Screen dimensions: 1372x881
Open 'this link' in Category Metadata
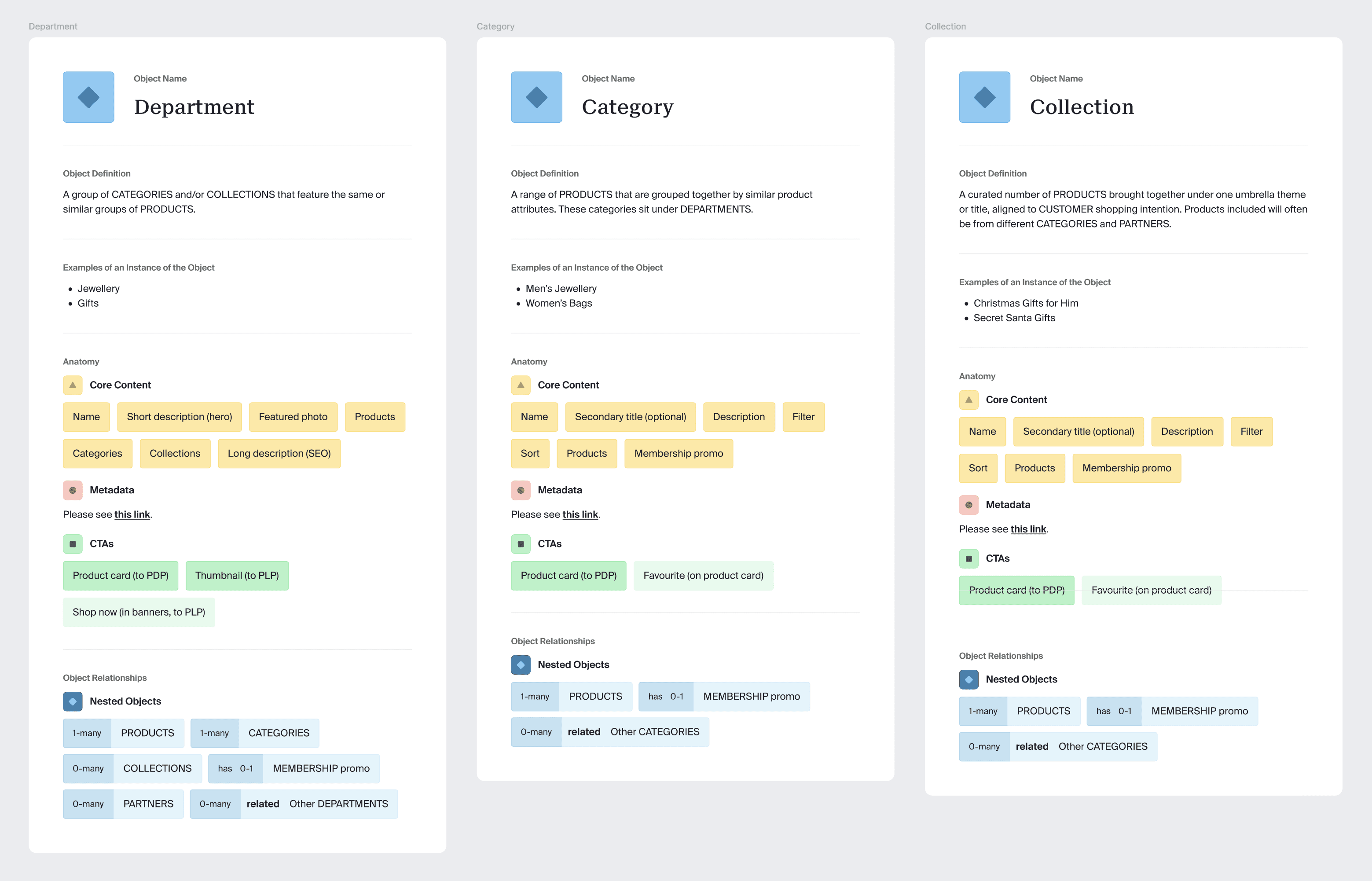point(580,514)
